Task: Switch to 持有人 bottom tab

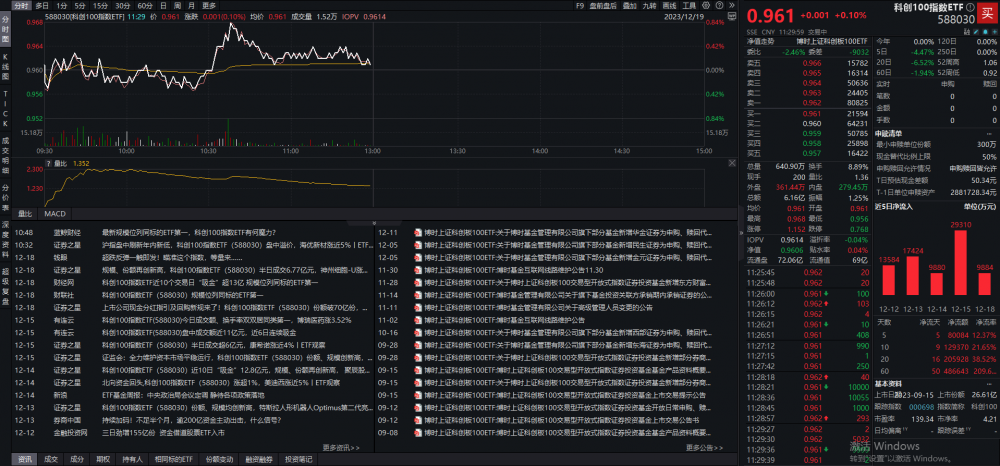Action: (x=133, y=459)
